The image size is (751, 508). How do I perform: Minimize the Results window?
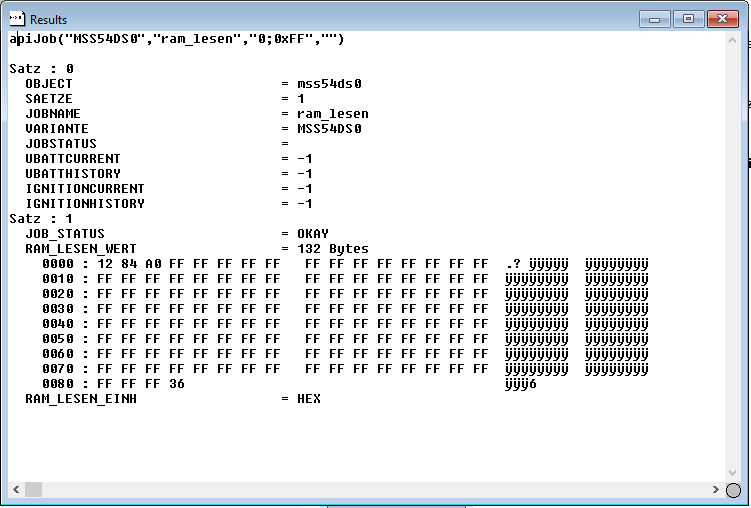pyautogui.click(x=654, y=19)
